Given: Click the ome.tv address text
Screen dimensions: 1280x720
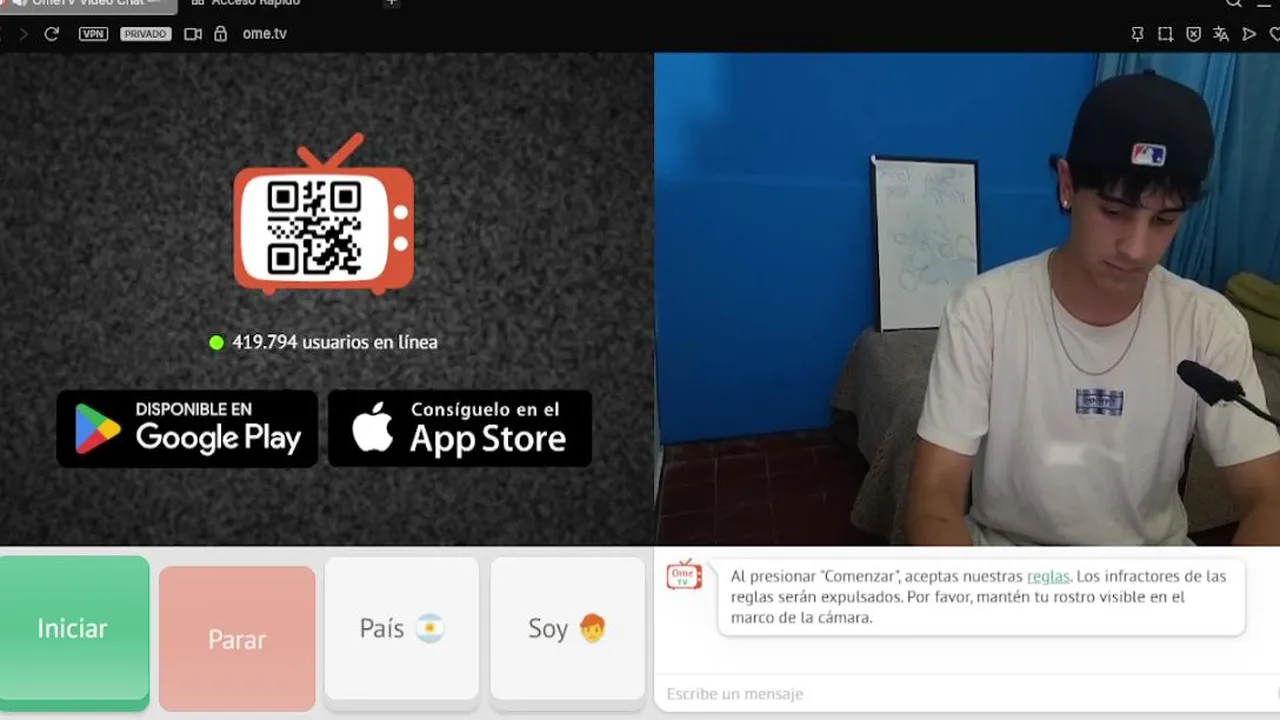Looking at the screenshot, I should pos(265,34).
